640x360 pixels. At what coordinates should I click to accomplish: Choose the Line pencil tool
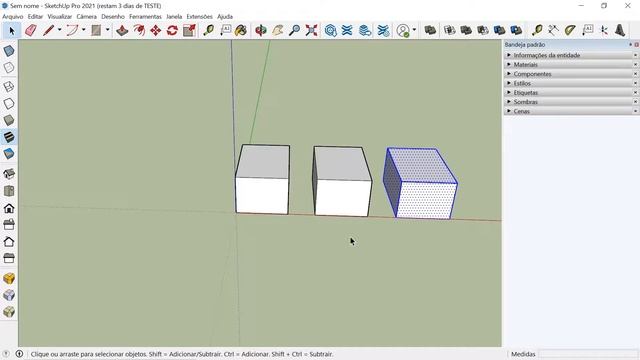(48, 31)
